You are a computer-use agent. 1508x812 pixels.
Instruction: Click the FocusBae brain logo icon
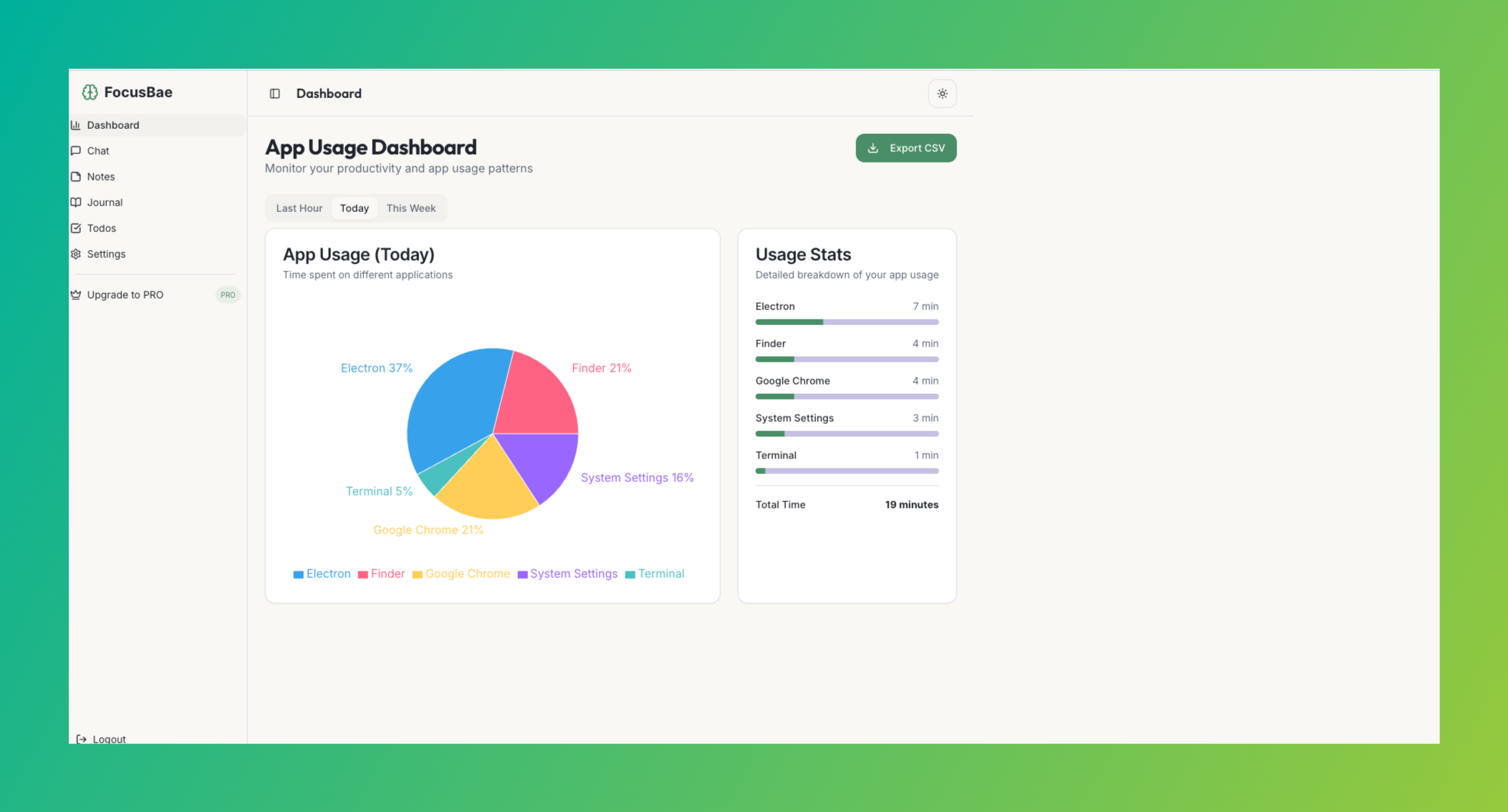point(90,92)
